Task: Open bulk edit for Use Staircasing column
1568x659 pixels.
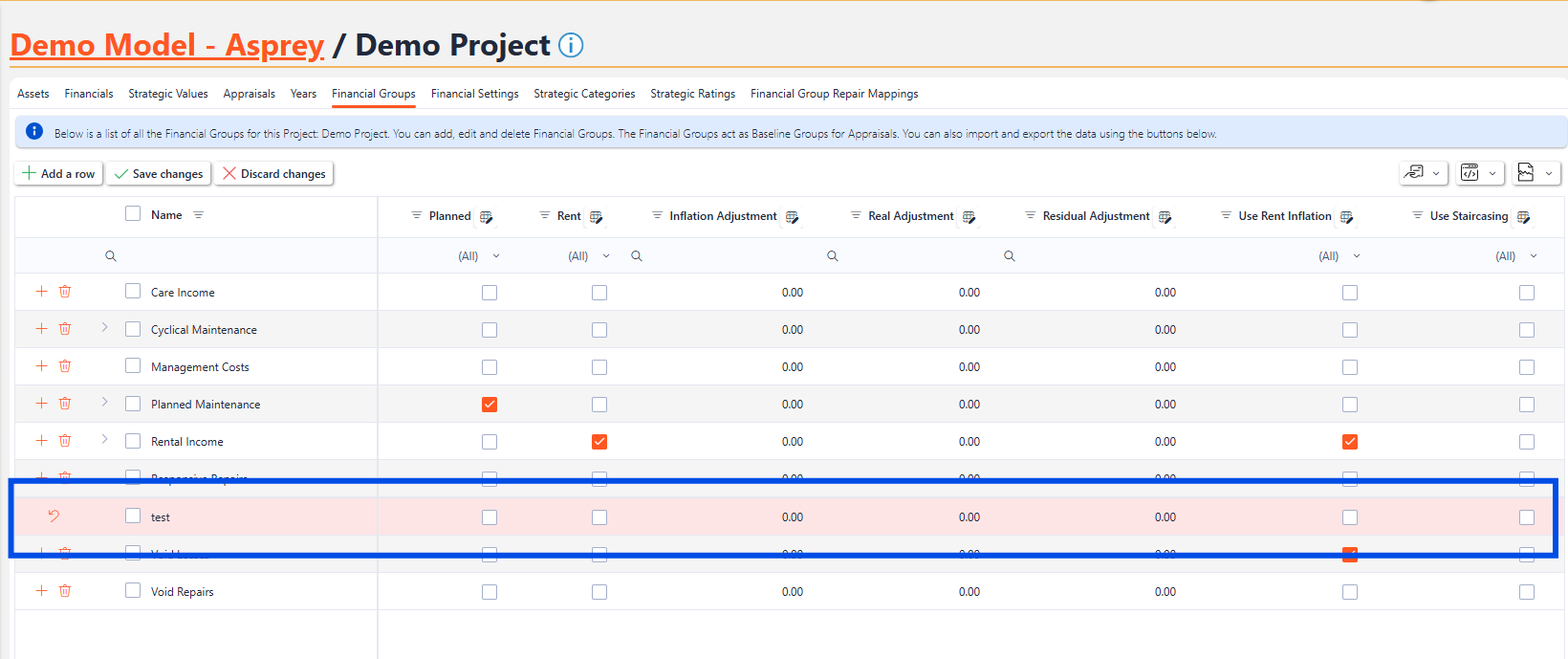Action: (1523, 217)
